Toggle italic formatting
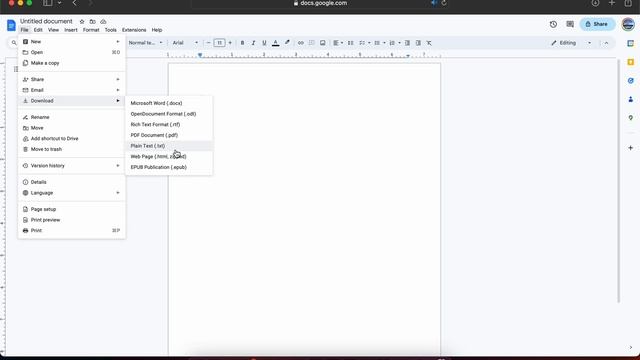The width and height of the screenshot is (640, 360). (x=253, y=43)
